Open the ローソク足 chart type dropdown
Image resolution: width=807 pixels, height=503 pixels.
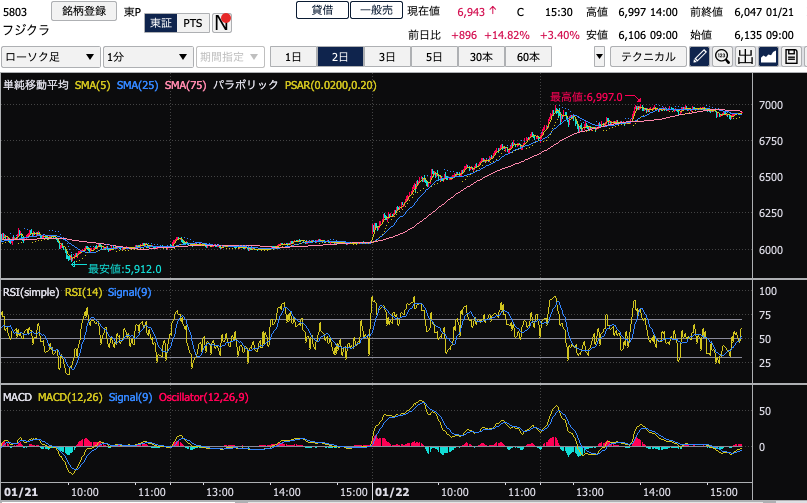(x=51, y=57)
